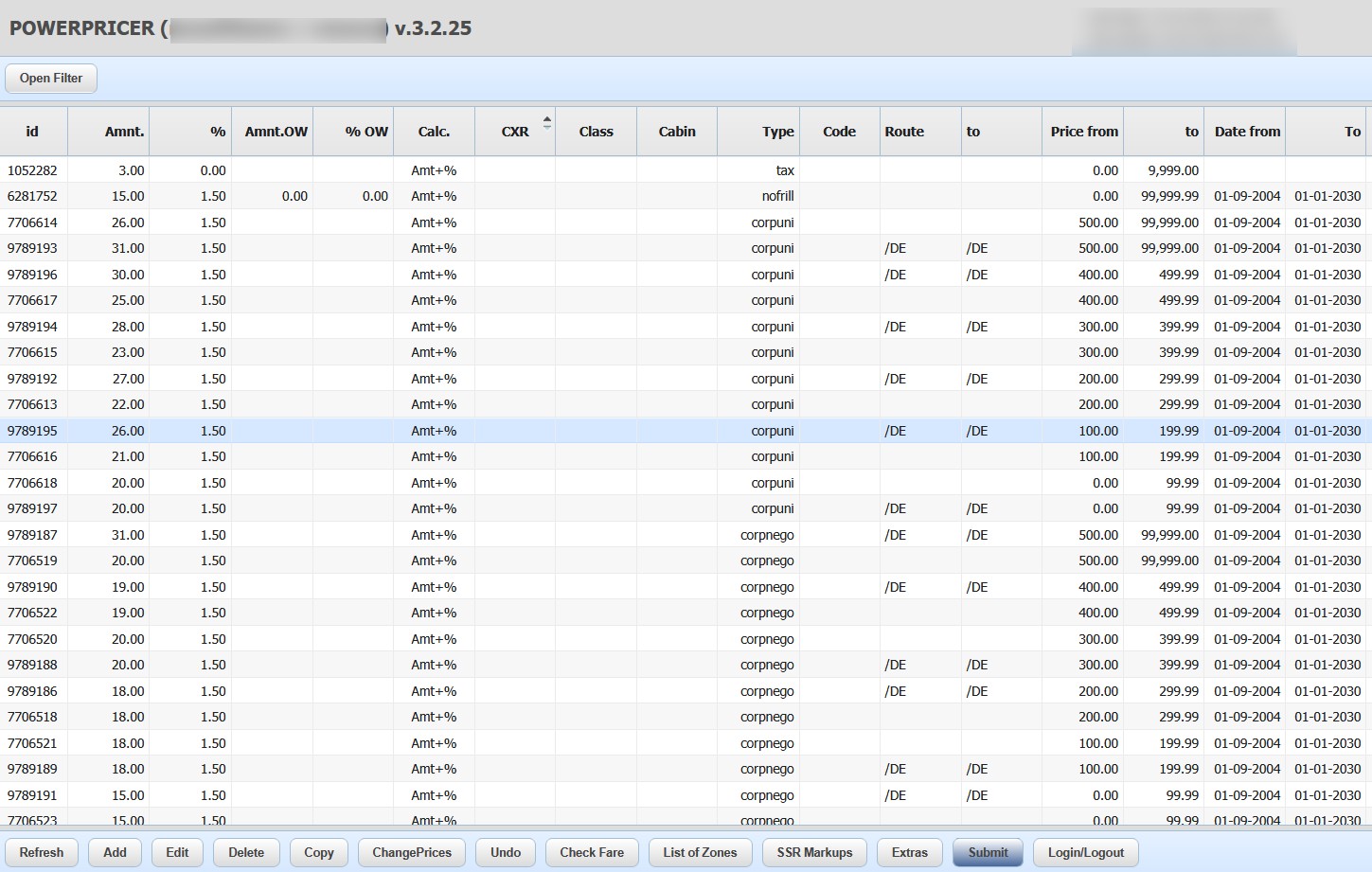Sort by Date from column header
1372x872 pixels.
(1244, 132)
